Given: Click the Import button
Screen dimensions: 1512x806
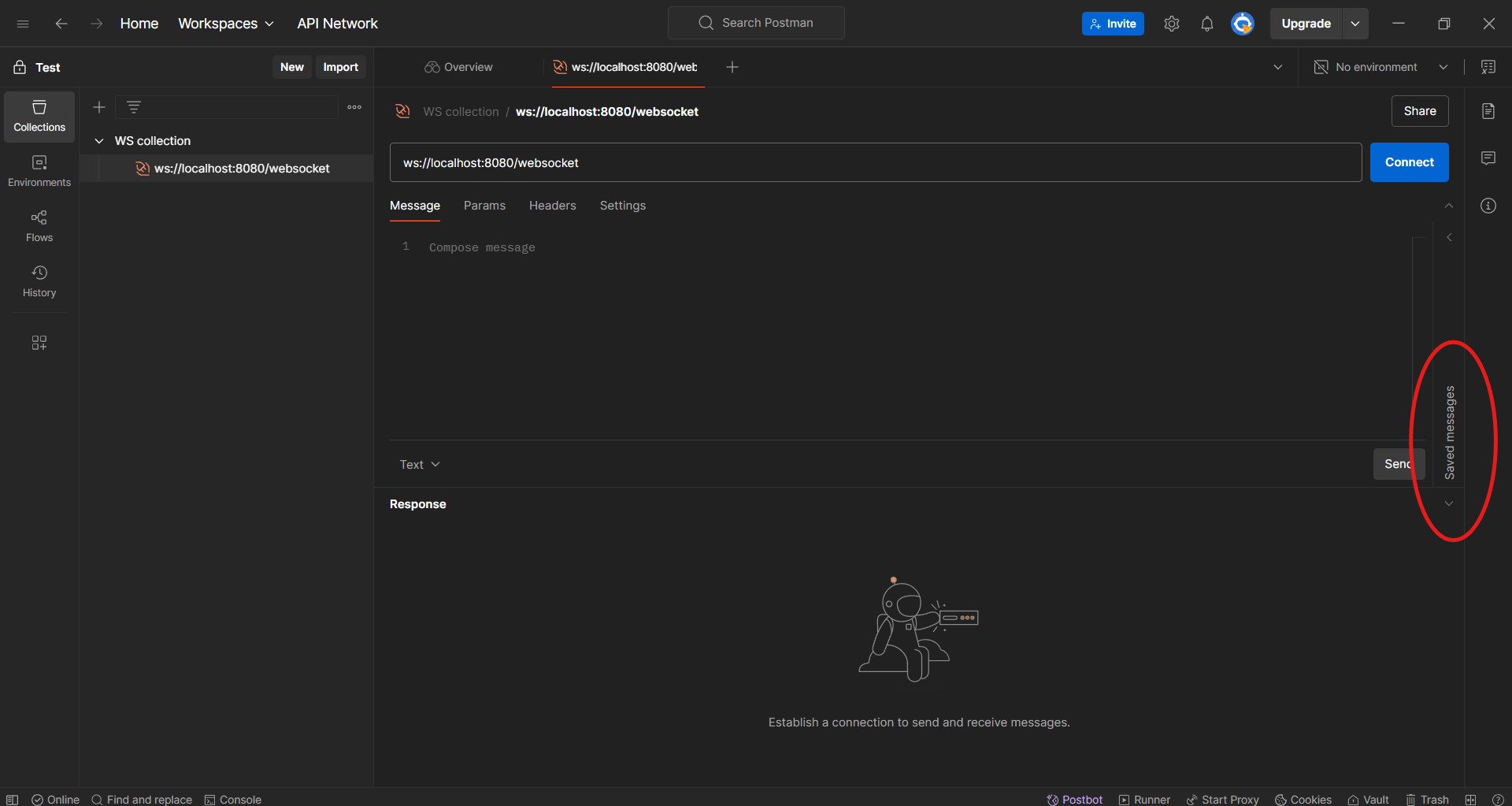Looking at the screenshot, I should click(x=341, y=67).
